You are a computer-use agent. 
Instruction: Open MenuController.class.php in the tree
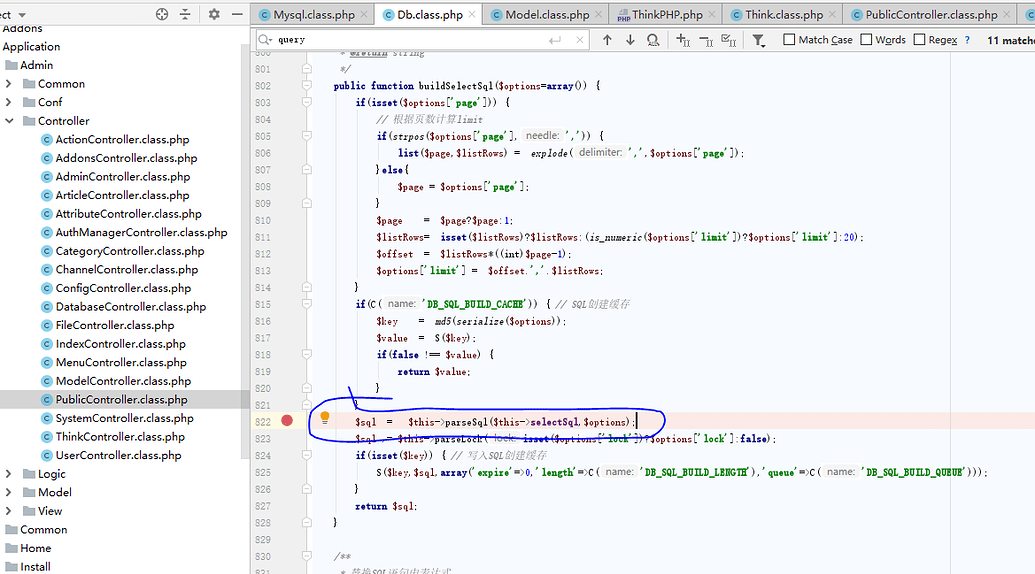pos(121,362)
